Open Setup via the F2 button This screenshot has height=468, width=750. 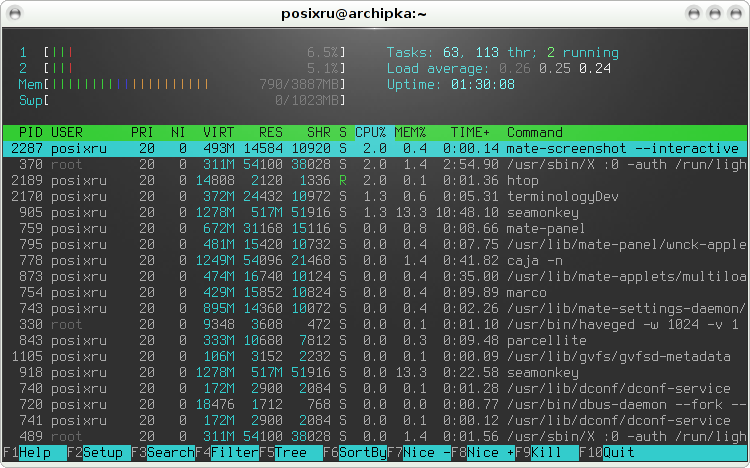click(99, 452)
